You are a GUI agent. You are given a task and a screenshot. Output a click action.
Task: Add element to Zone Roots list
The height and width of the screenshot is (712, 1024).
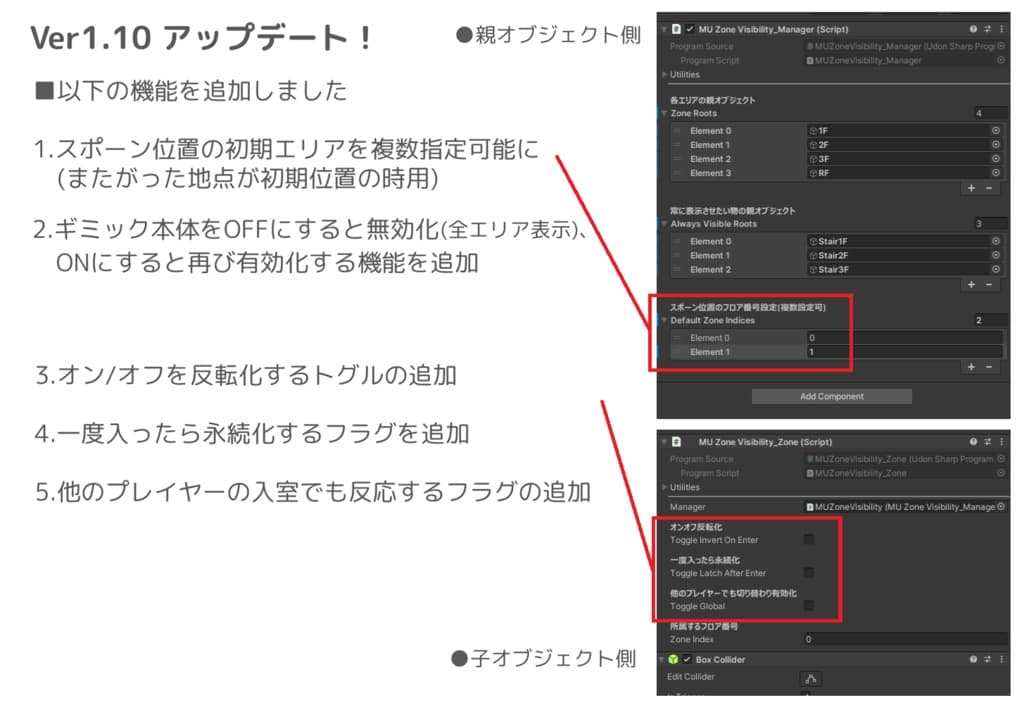point(972,188)
